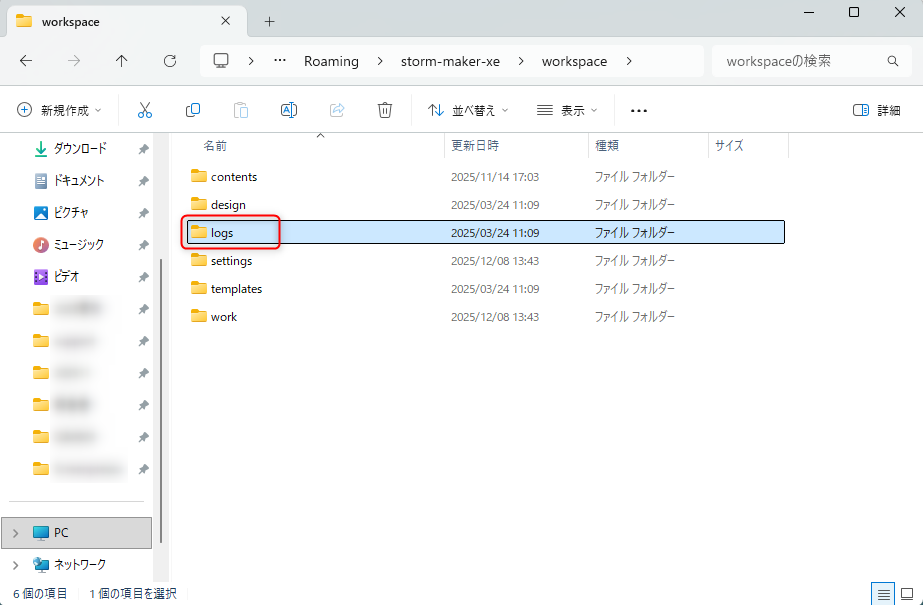The height and width of the screenshot is (605, 923).
Task: Click the workspace search field
Action: pyautogui.click(x=800, y=61)
